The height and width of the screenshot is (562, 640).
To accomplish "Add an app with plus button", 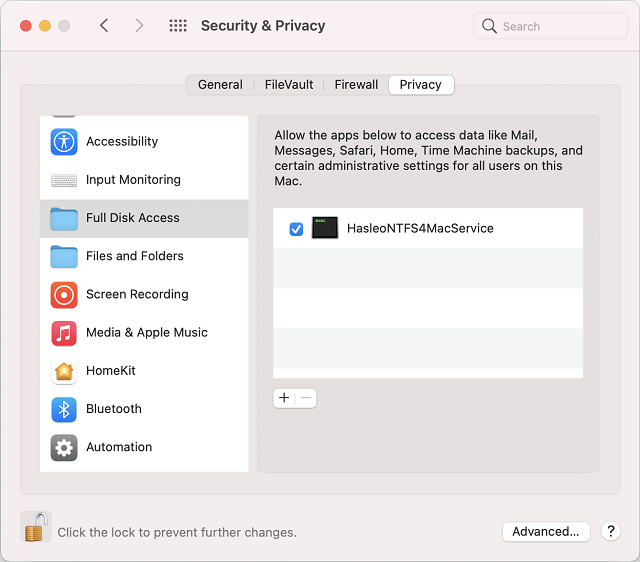I will [x=284, y=398].
